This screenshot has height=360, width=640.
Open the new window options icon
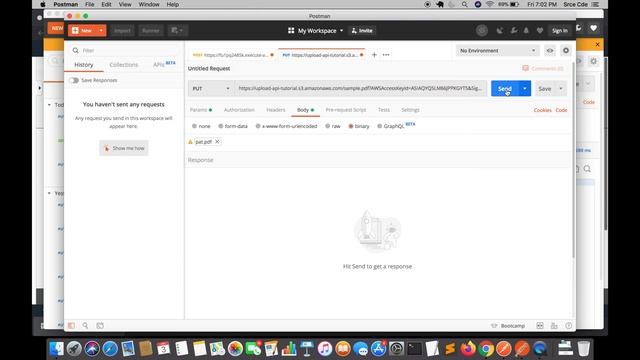(x=177, y=31)
